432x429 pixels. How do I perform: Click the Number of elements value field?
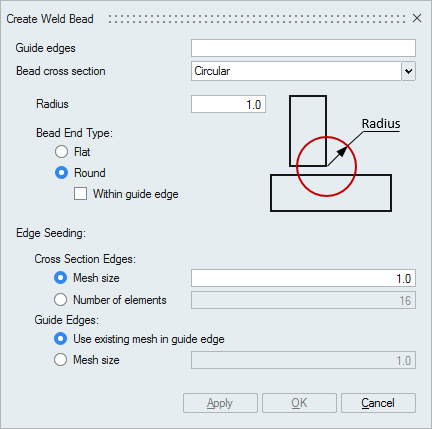tap(303, 300)
